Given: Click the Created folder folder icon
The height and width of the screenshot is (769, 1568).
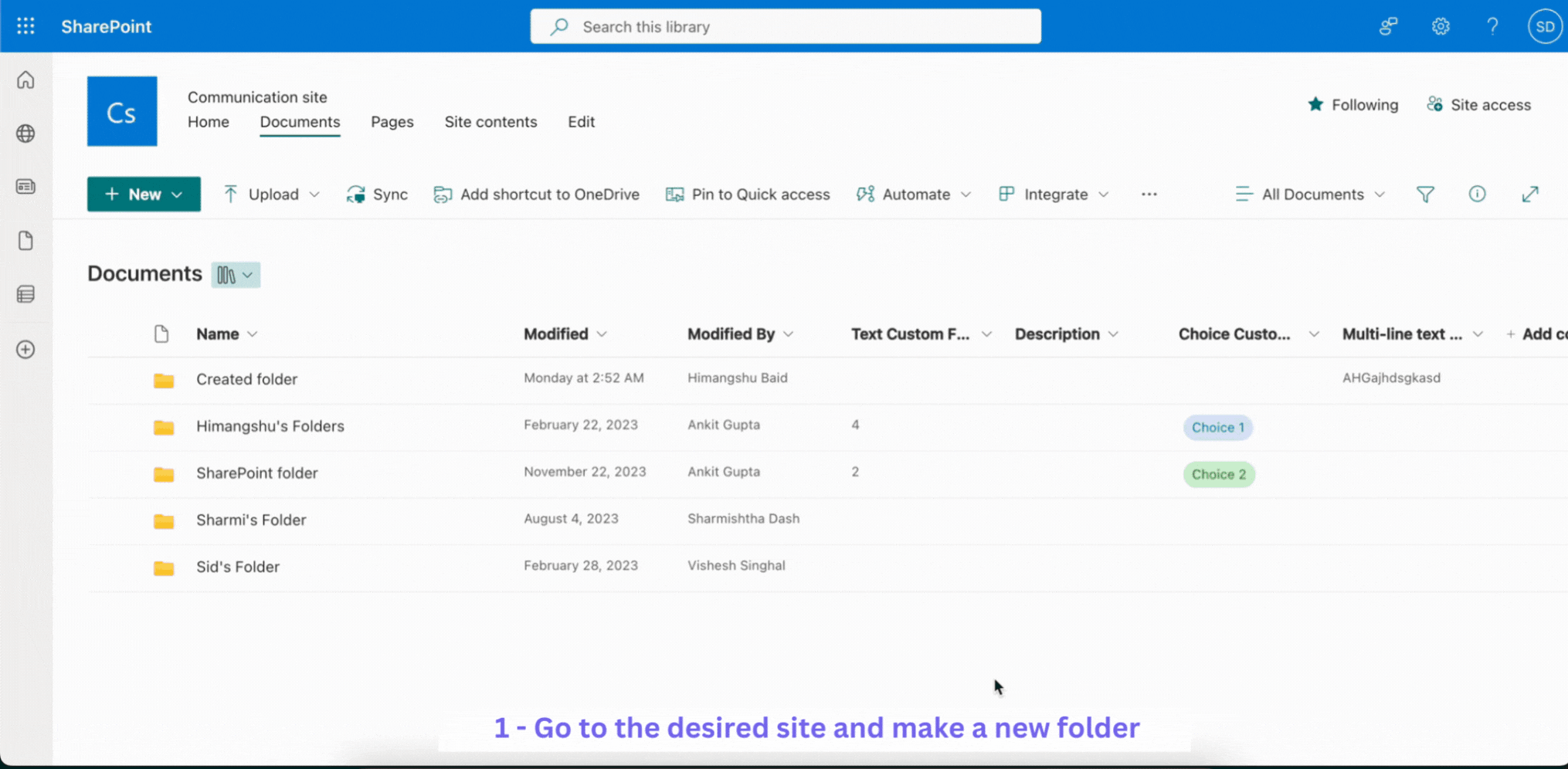Looking at the screenshot, I should [164, 380].
